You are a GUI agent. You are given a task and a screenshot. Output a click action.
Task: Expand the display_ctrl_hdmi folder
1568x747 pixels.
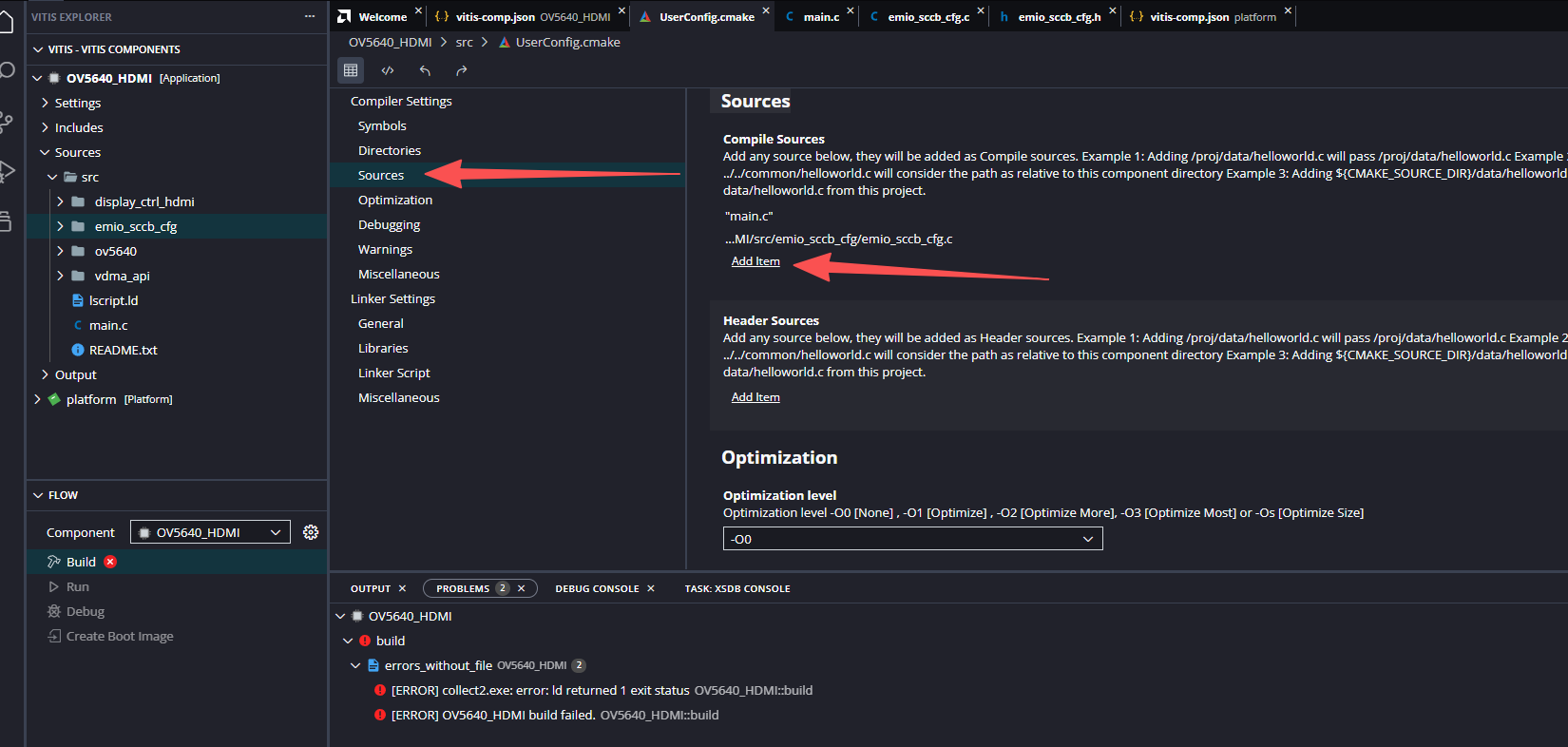pos(60,201)
